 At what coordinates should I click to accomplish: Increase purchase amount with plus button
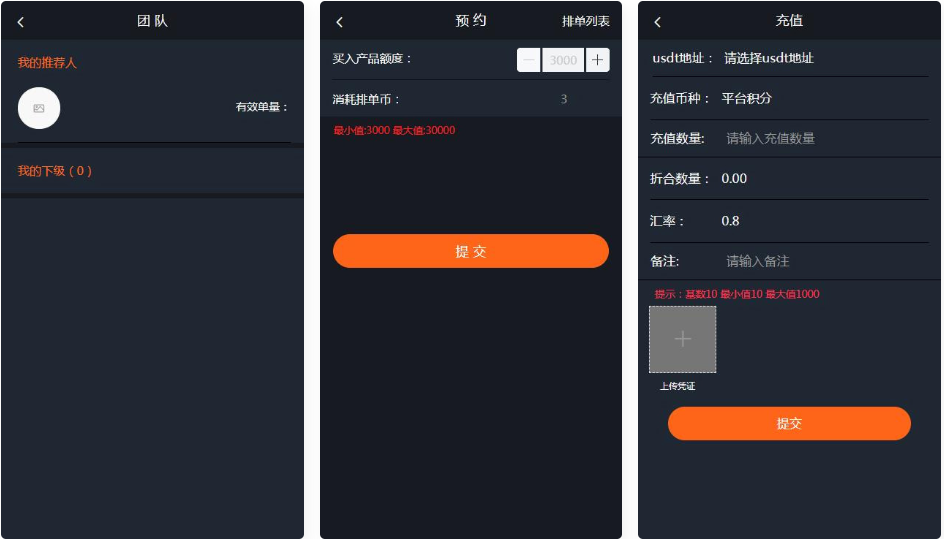click(x=597, y=60)
